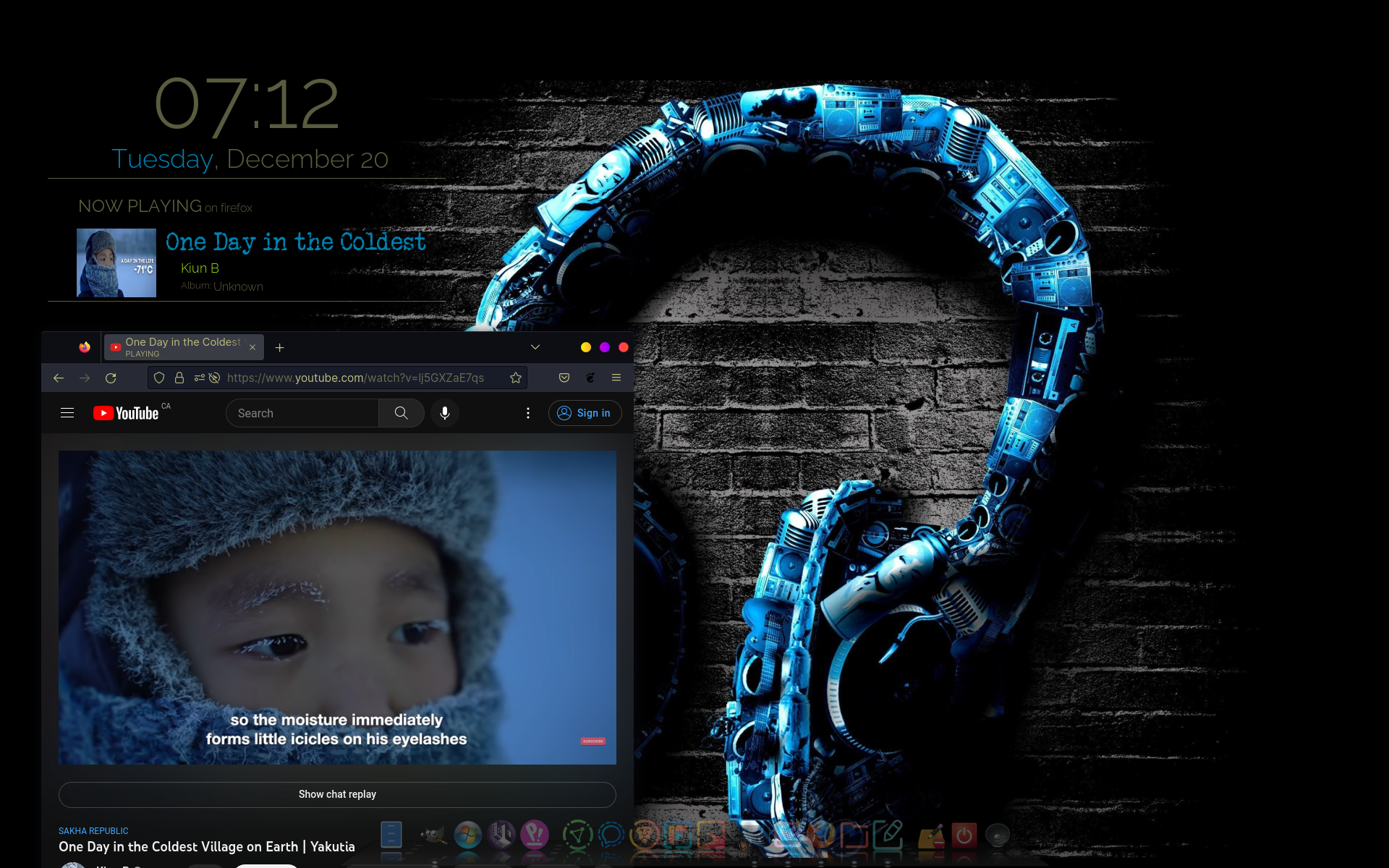
Task: Click the youtube.com URL in address bar
Action: [x=355, y=378]
